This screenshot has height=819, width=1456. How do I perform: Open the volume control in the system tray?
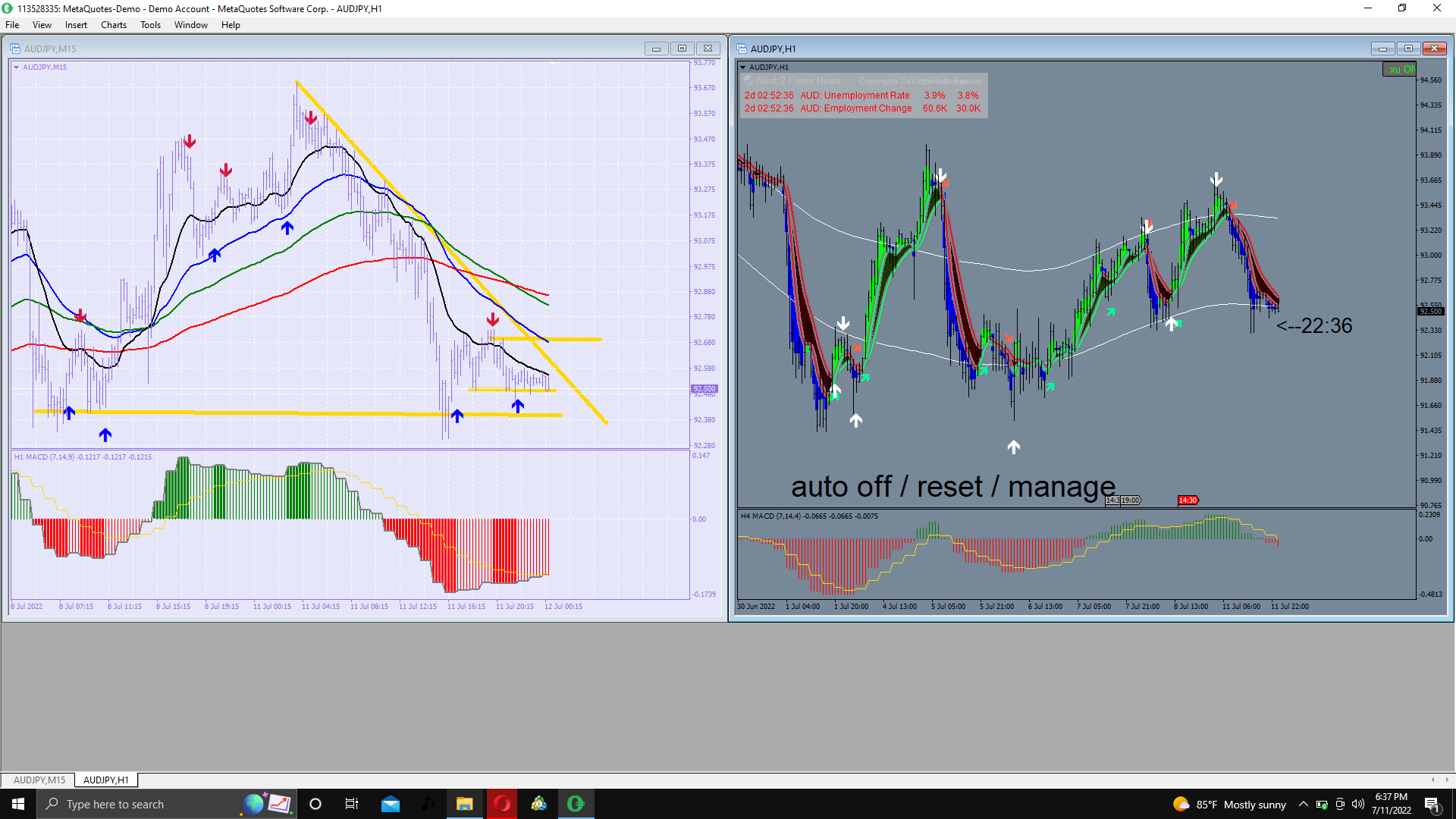[x=1357, y=804]
